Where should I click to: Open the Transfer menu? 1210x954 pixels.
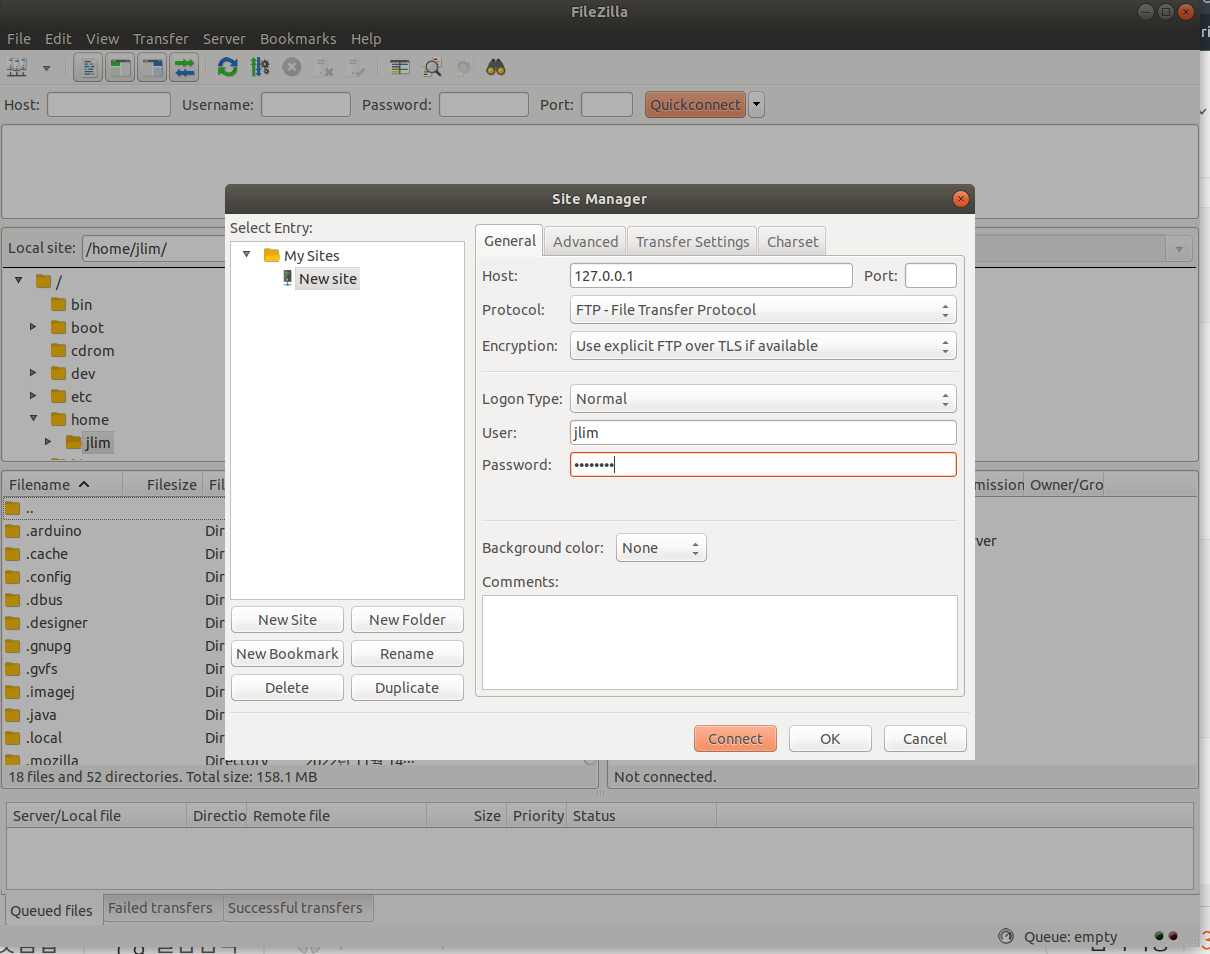point(161,39)
